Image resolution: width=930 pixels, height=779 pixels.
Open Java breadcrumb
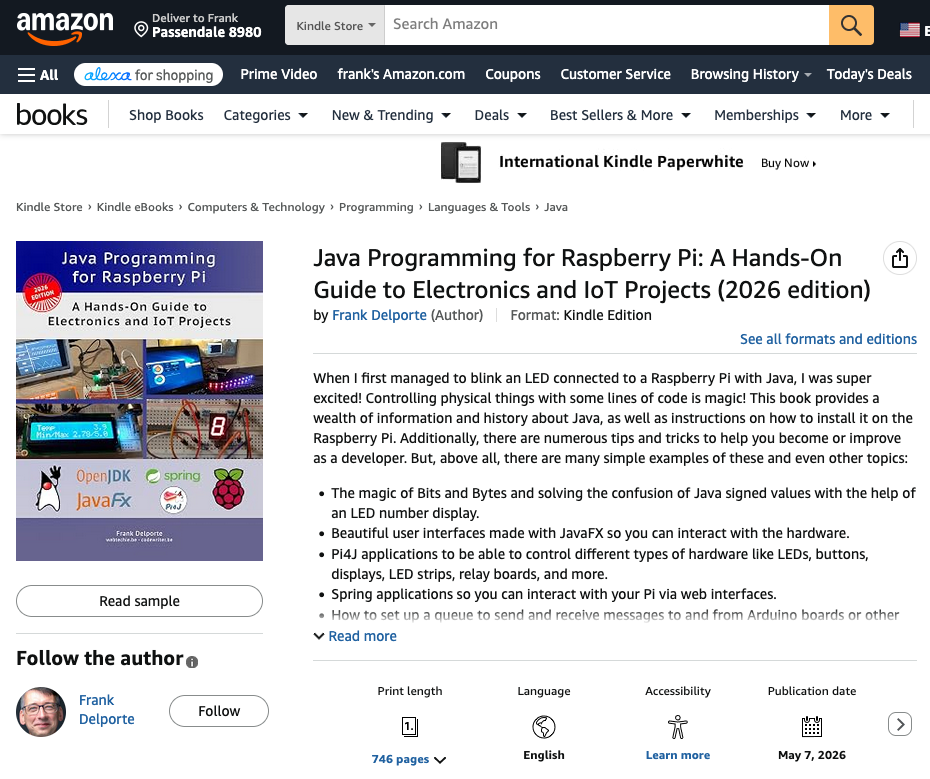[x=556, y=207]
